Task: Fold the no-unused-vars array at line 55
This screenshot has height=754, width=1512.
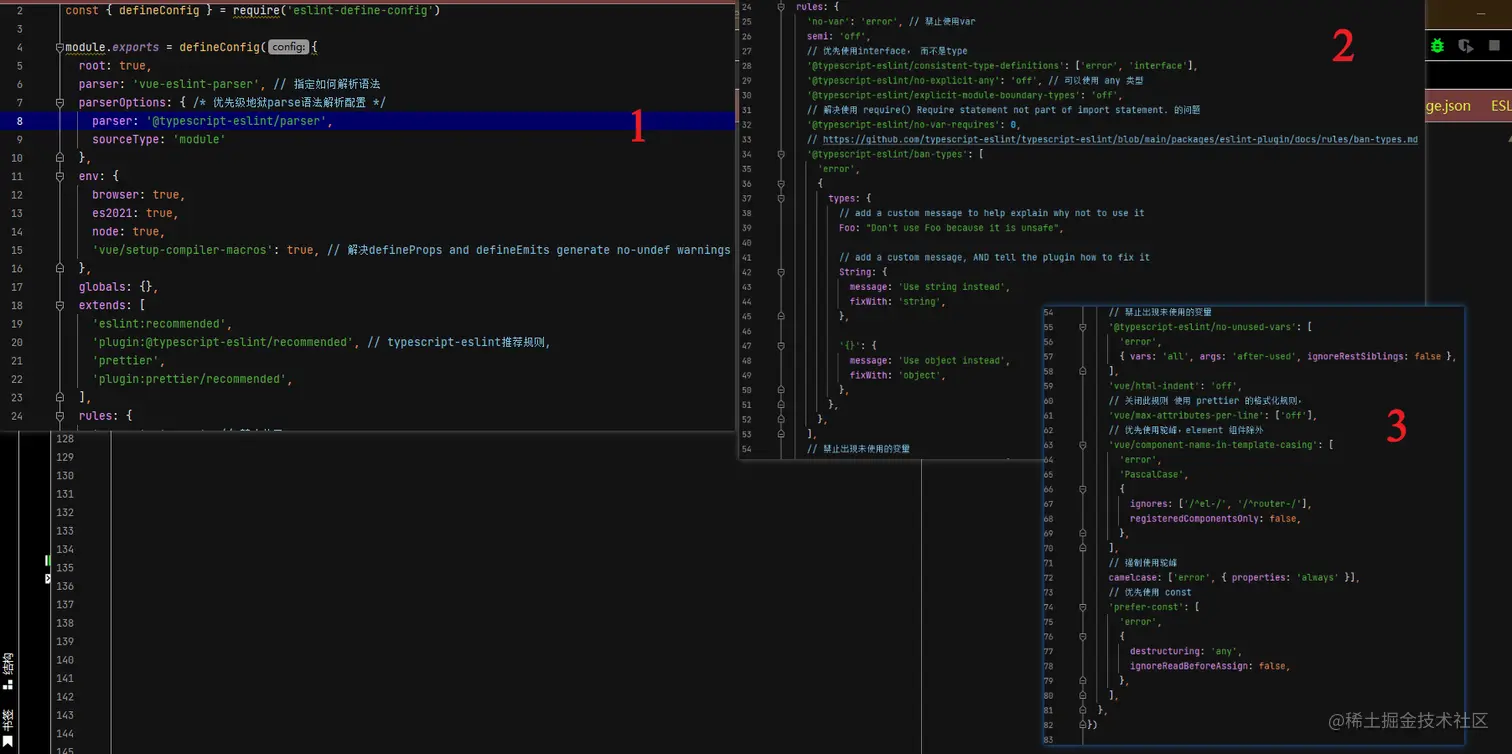Action: click(1083, 327)
